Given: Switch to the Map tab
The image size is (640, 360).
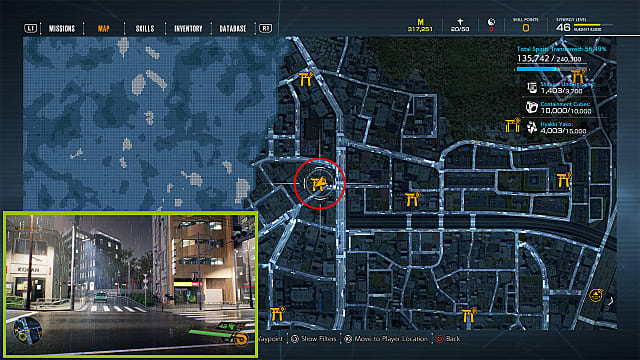Looking at the screenshot, I should 104,29.
